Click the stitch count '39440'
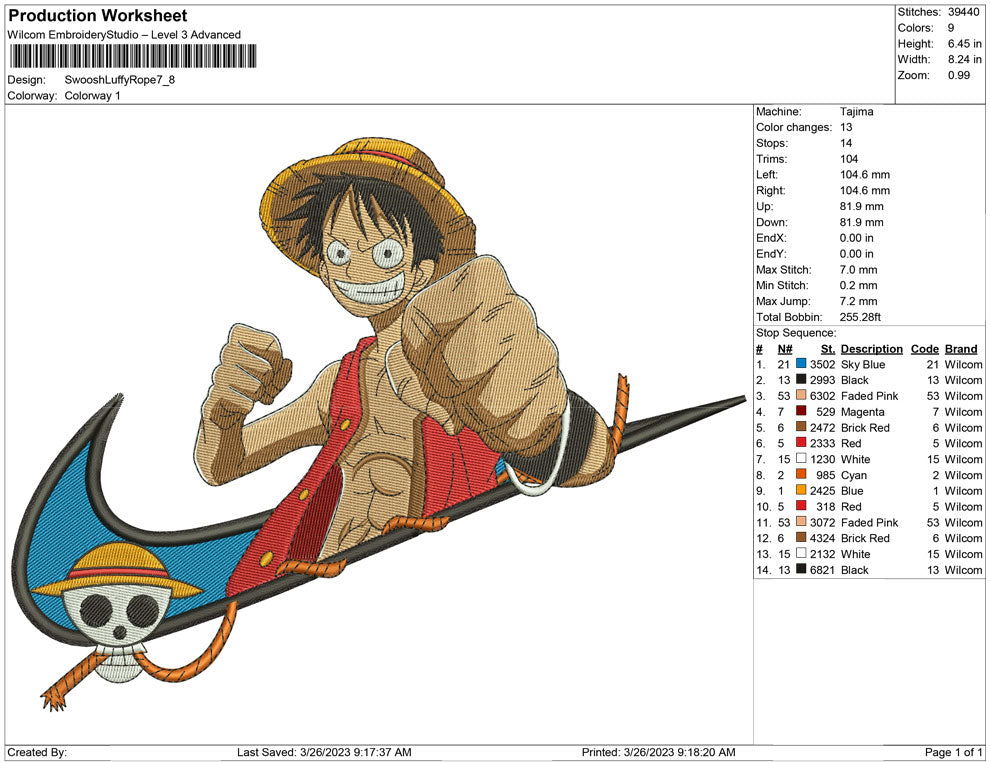 [963, 12]
